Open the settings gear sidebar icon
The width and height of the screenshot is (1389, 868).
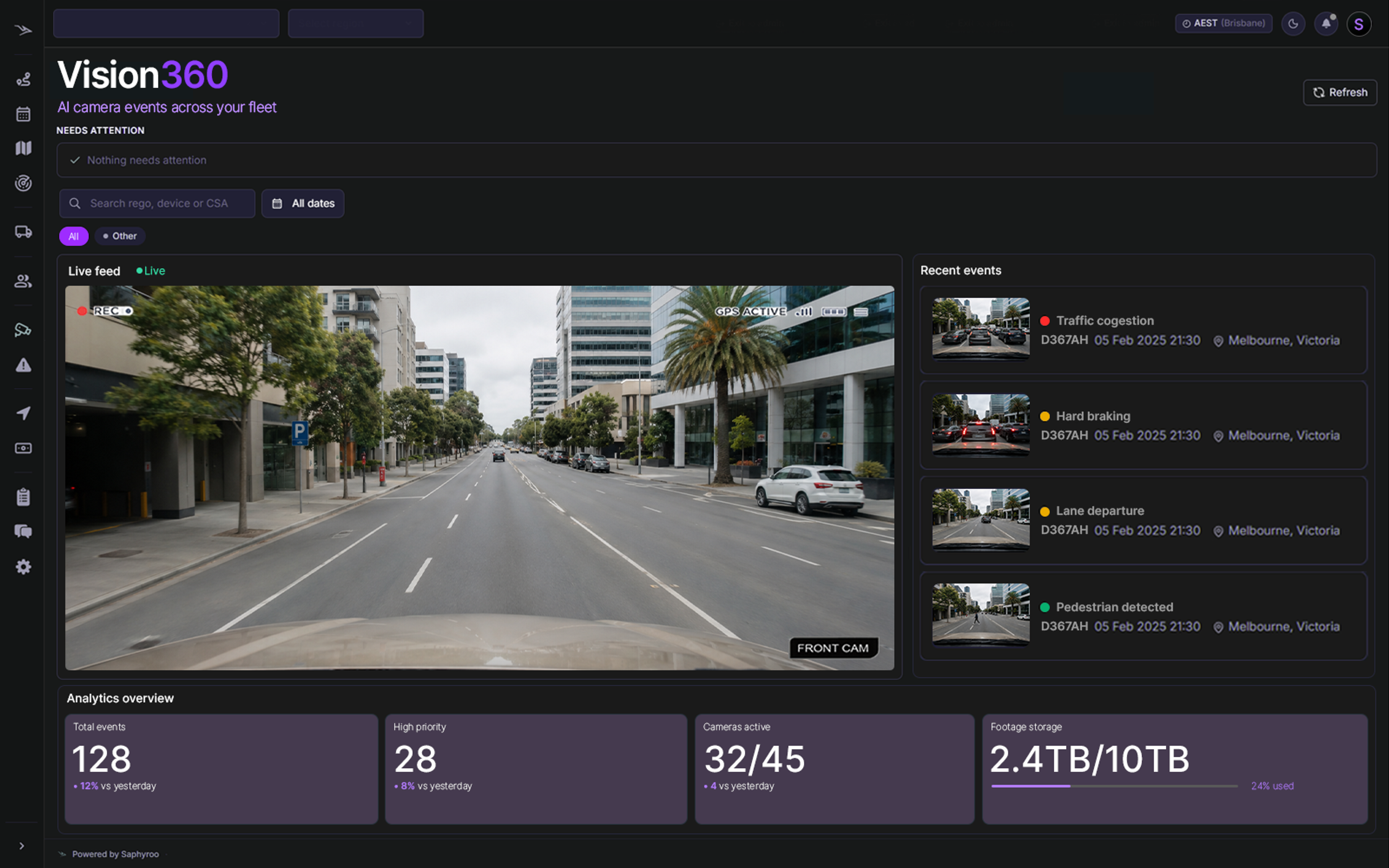23,567
